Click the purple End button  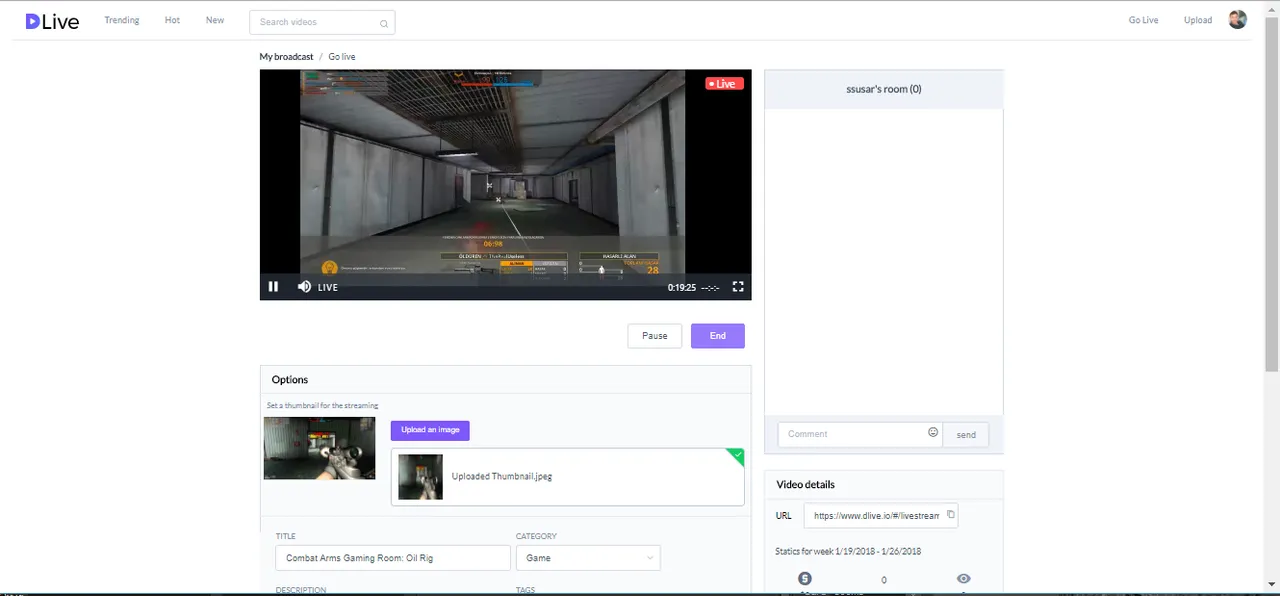pos(718,336)
